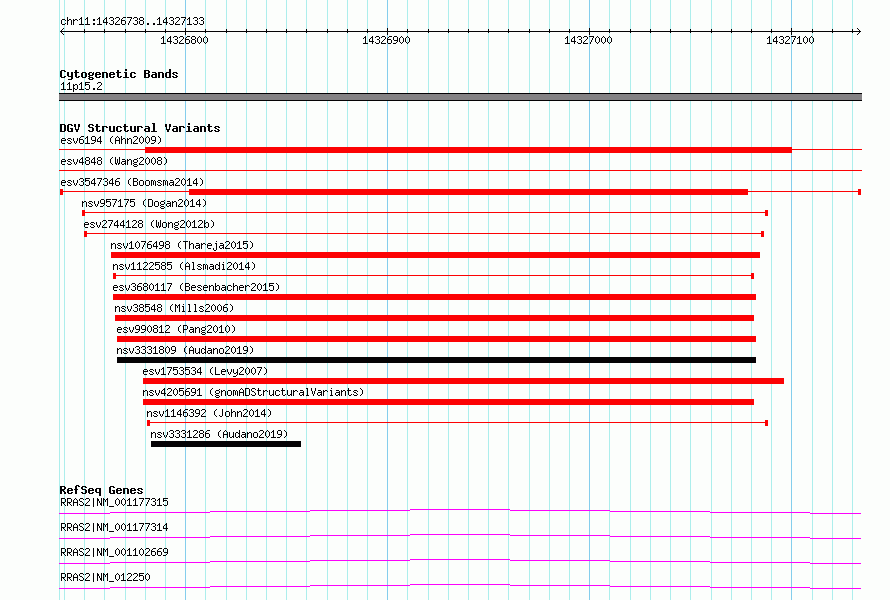Screen dimensions: 890x600
Task: Click the 11p15.2 band label
Action: pyautogui.click(x=81, y=86)
